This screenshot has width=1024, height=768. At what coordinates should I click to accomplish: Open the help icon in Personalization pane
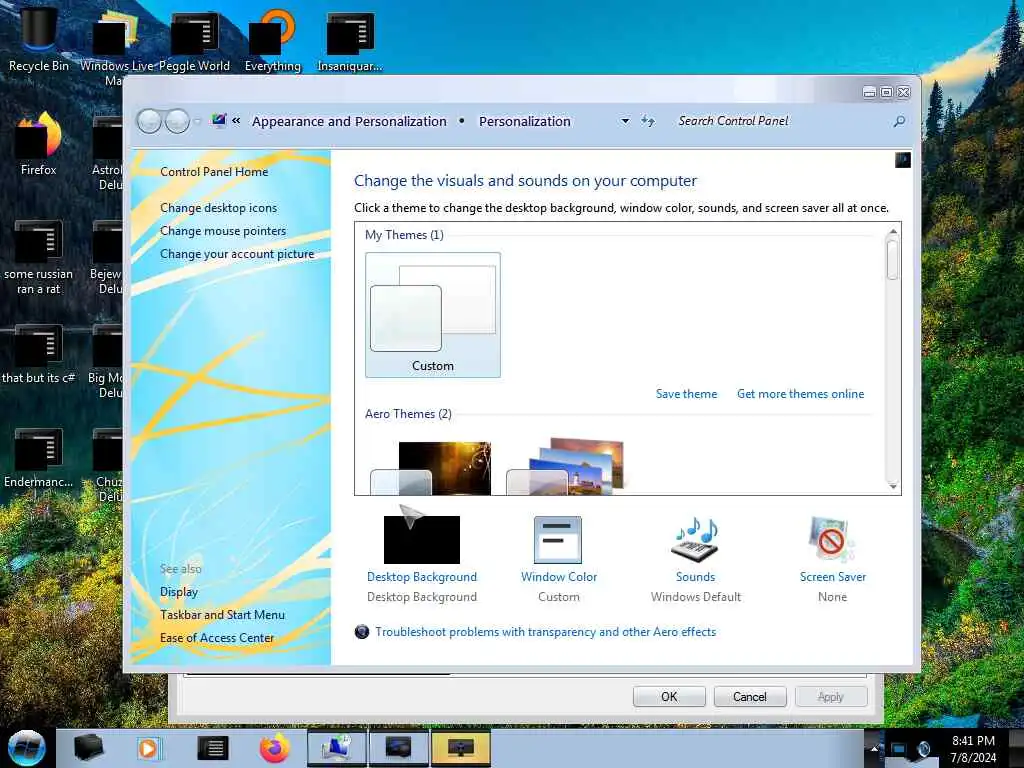[x=903, y=160]
